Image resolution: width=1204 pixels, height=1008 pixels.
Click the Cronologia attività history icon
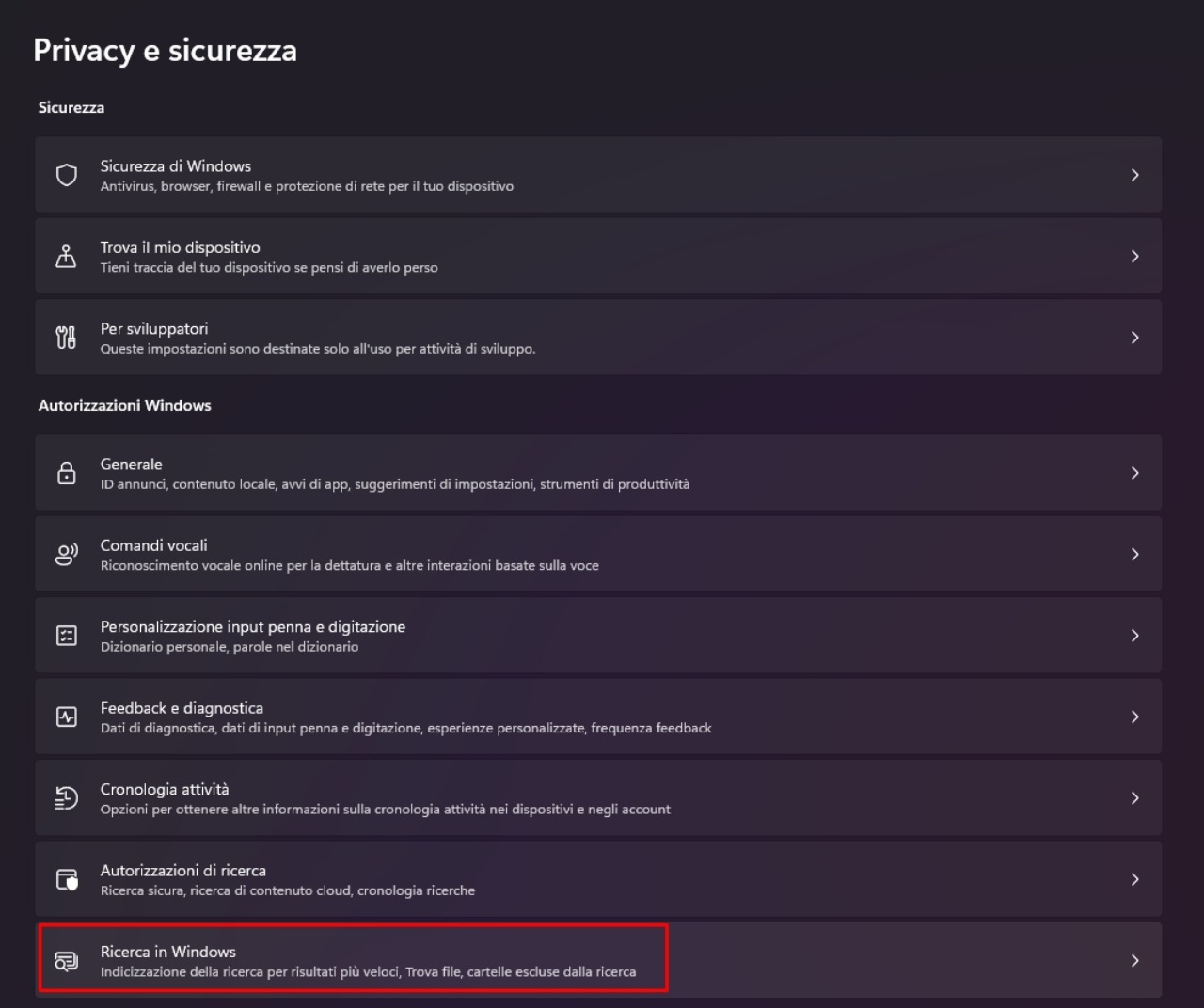[x=67, y=798]
